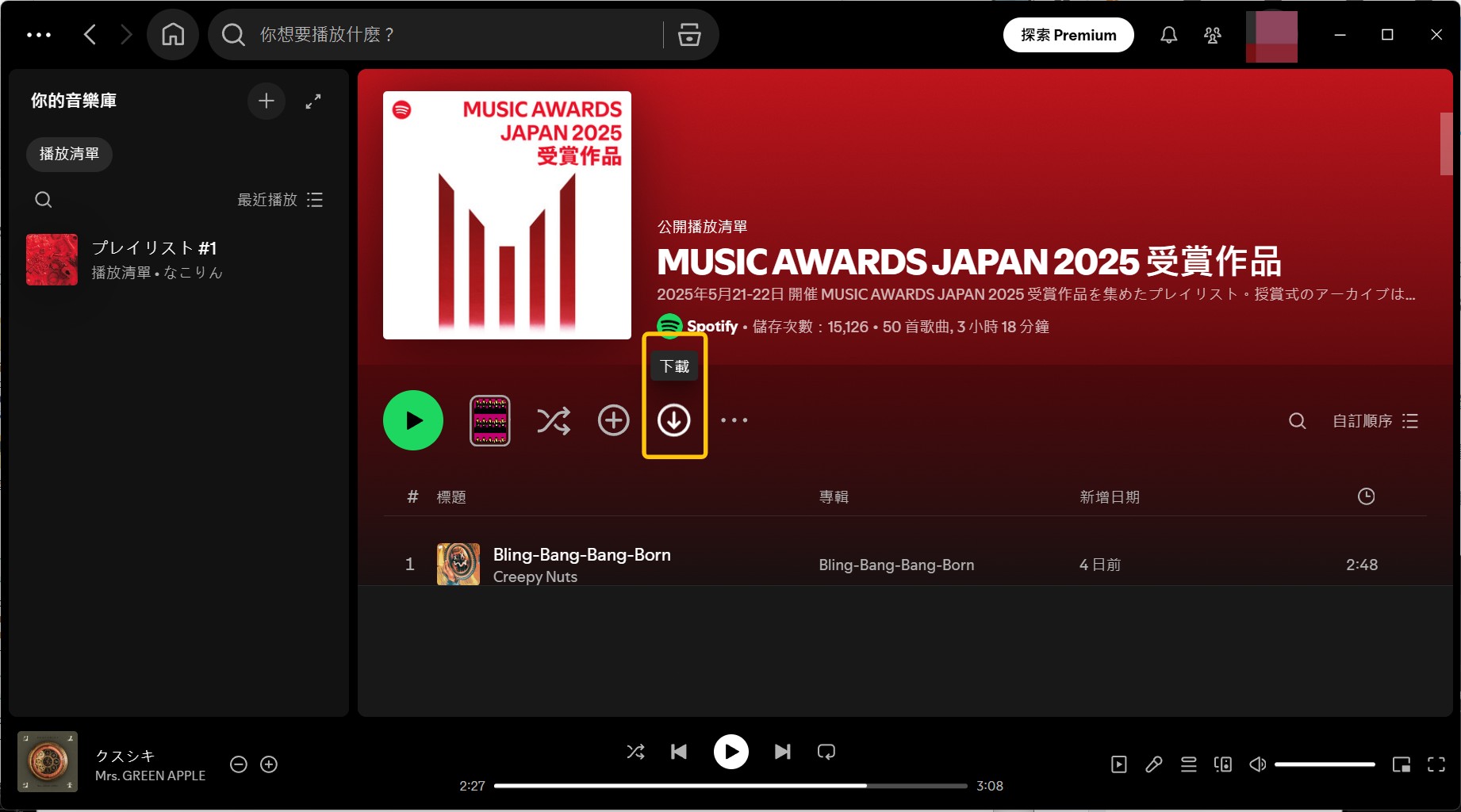Open album Bling-Bang-Bang-Born link

896,565
